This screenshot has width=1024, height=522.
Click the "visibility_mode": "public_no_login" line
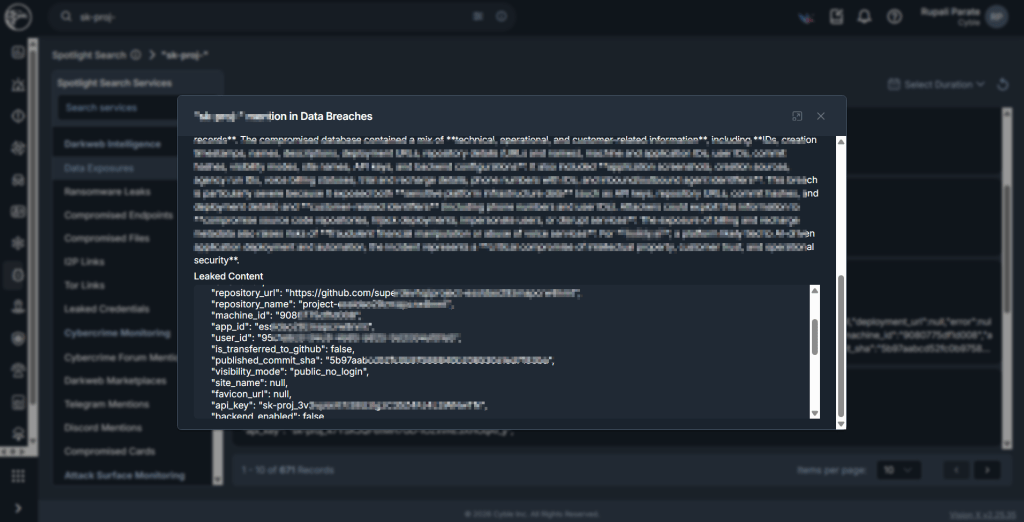tap(291, 372)
